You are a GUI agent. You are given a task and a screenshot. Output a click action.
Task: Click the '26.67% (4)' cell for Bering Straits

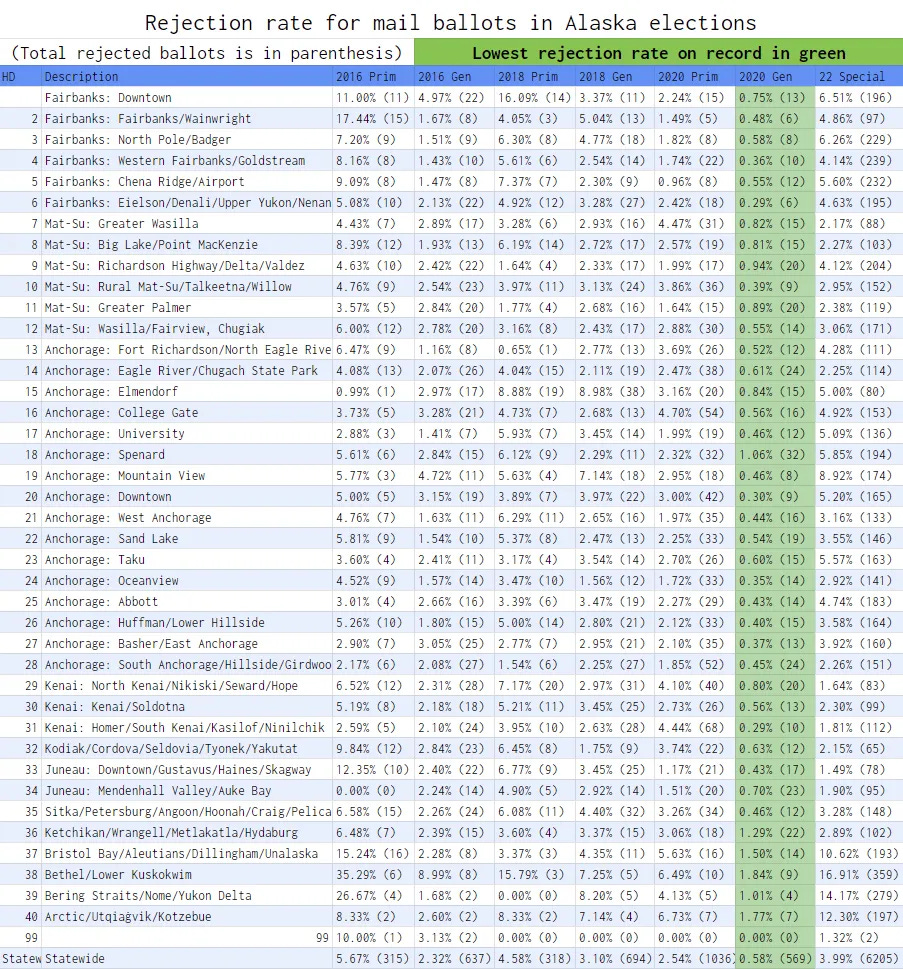[373, 896]
